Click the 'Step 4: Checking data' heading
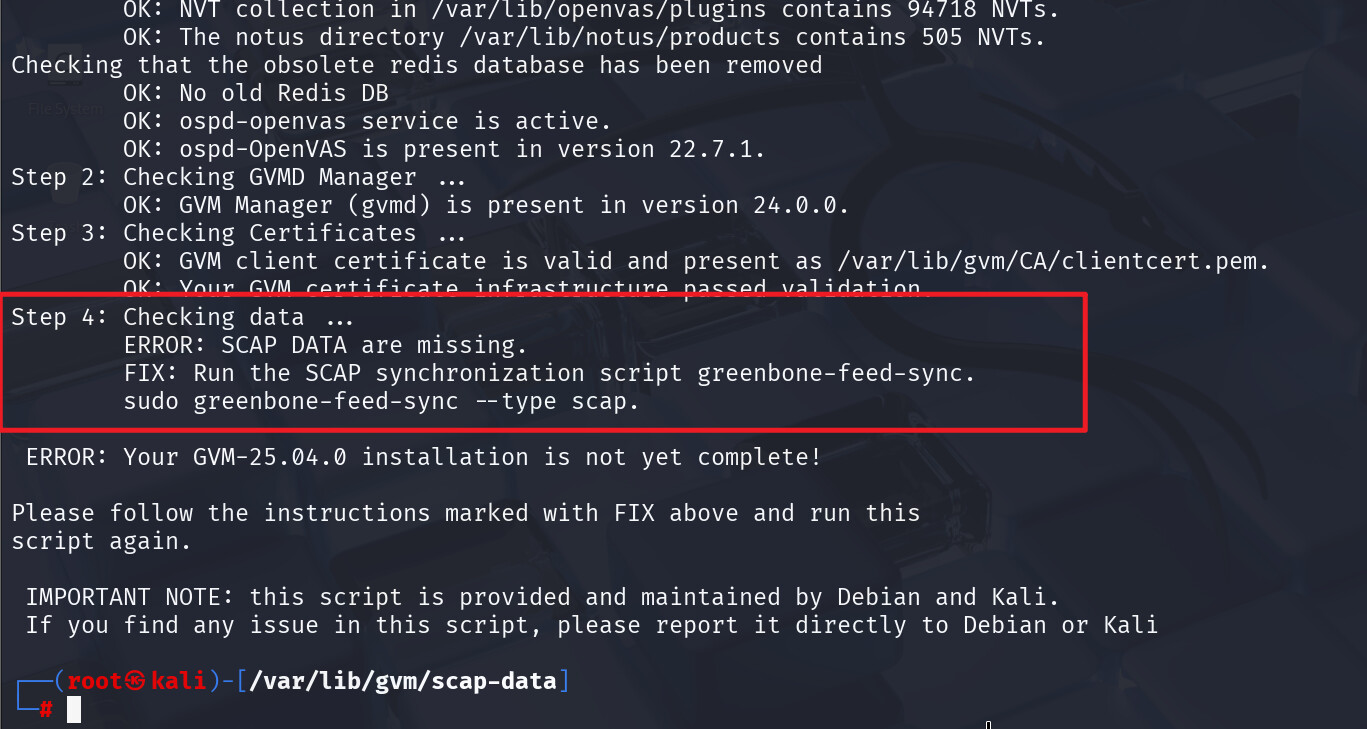The image size is (1367, 729). pos(182,318)
